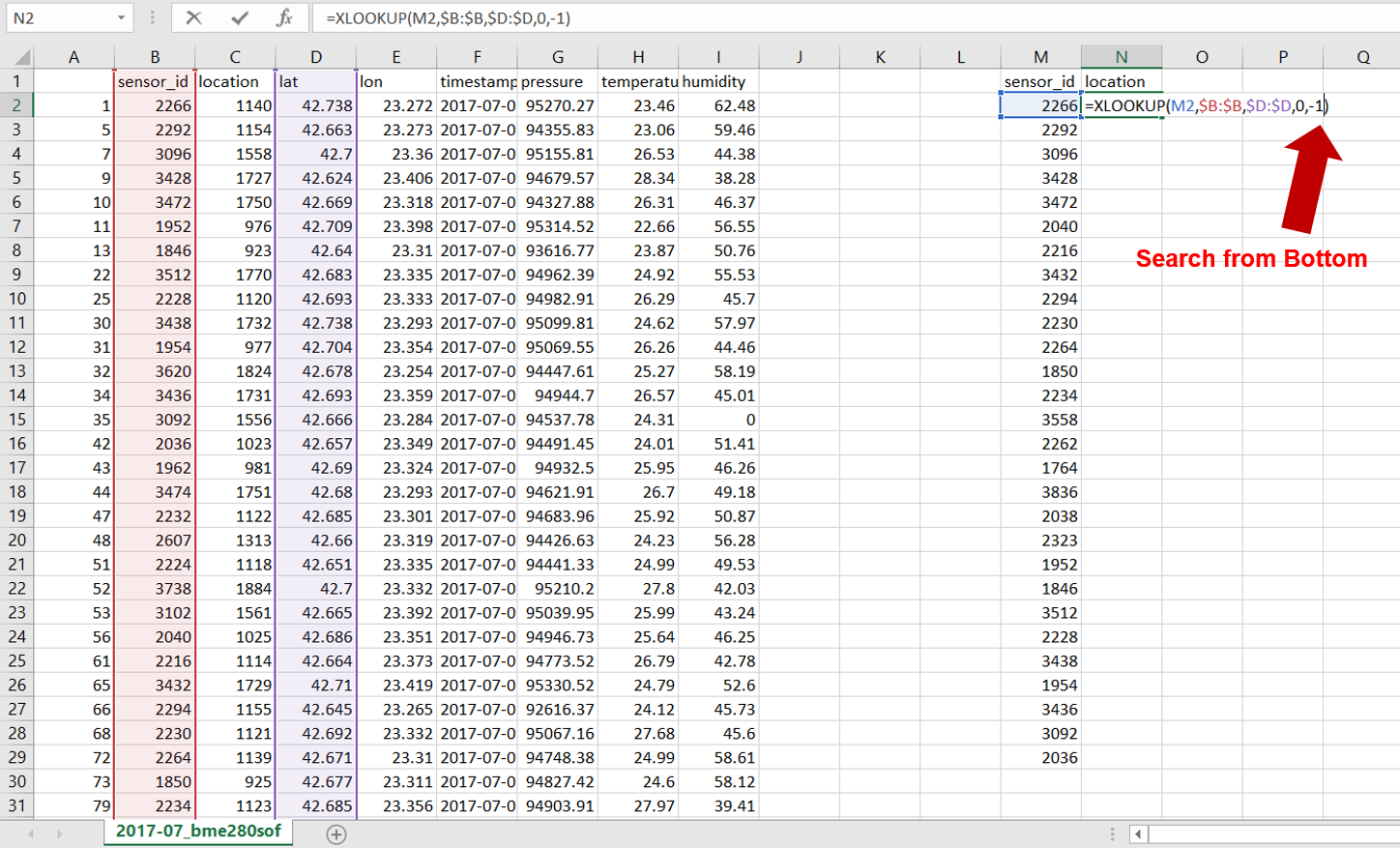Select column J header
Image resolution: width=1400 pixels, height=848 pixels.
[800, 57]
